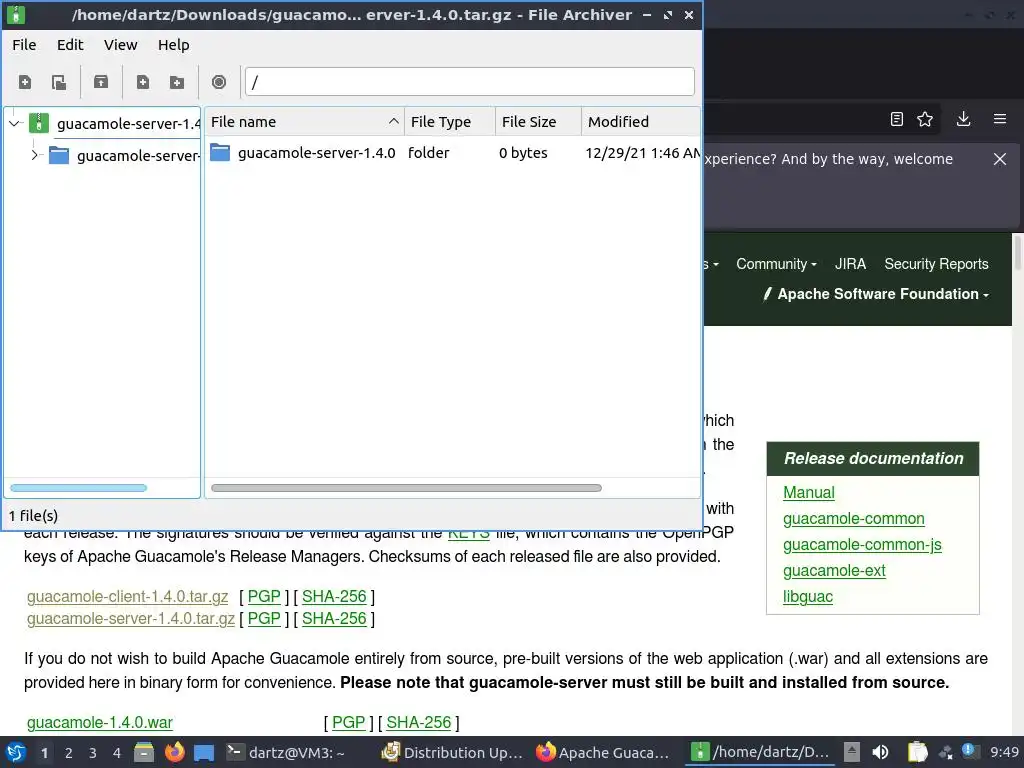Open PGP link for guacamole-1.4.0.war
1024x768 pixels.
[348, 722]
